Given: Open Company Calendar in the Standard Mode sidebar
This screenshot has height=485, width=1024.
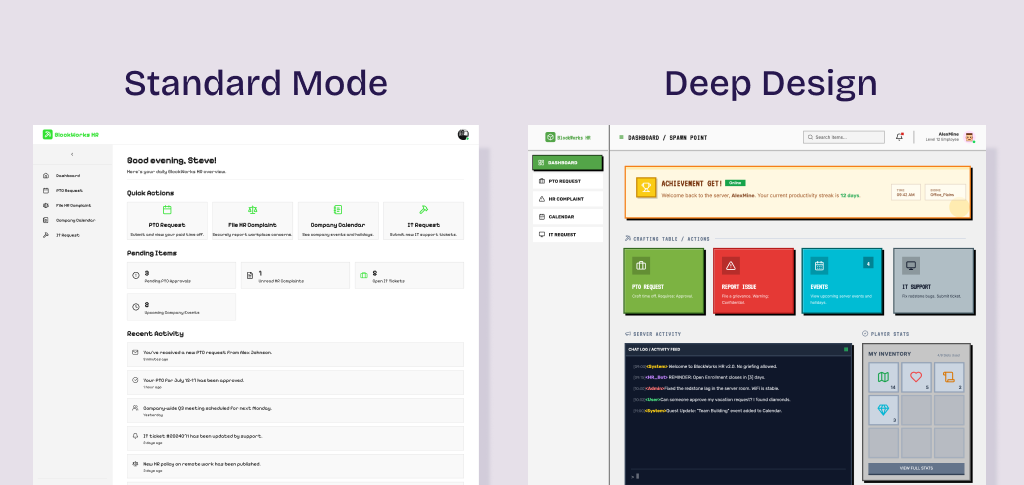Looking at the screenshot, I should pos(75,220).
